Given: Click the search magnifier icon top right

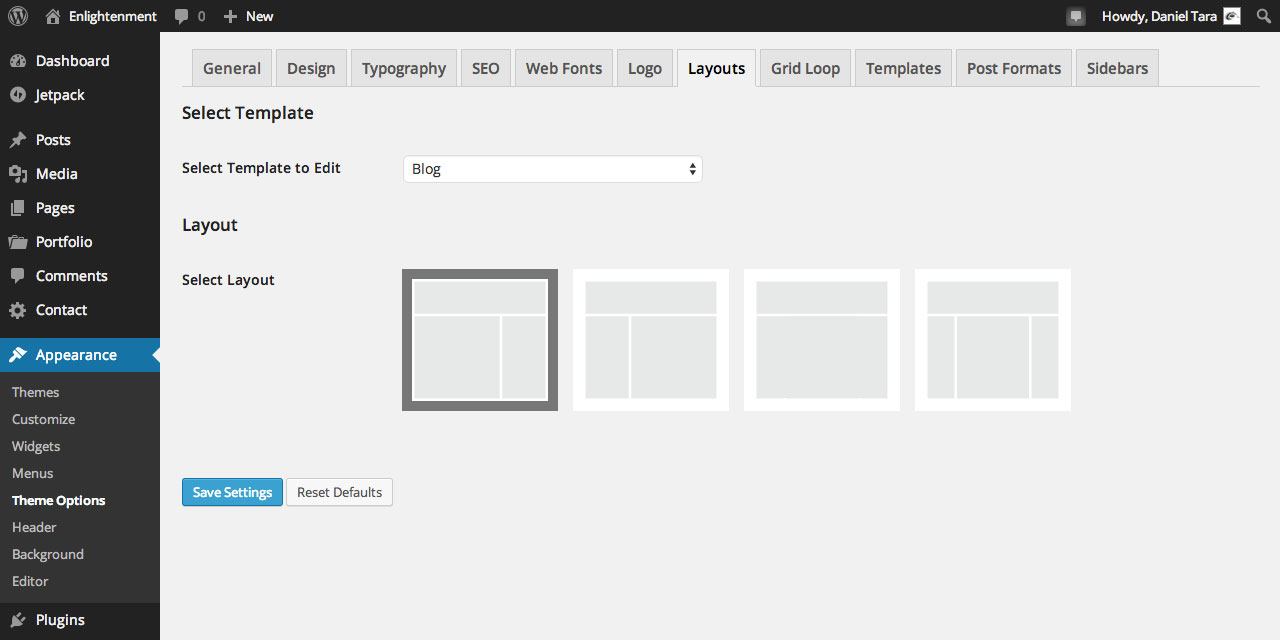Looking at the screenshot, I should coord(1263,16).
